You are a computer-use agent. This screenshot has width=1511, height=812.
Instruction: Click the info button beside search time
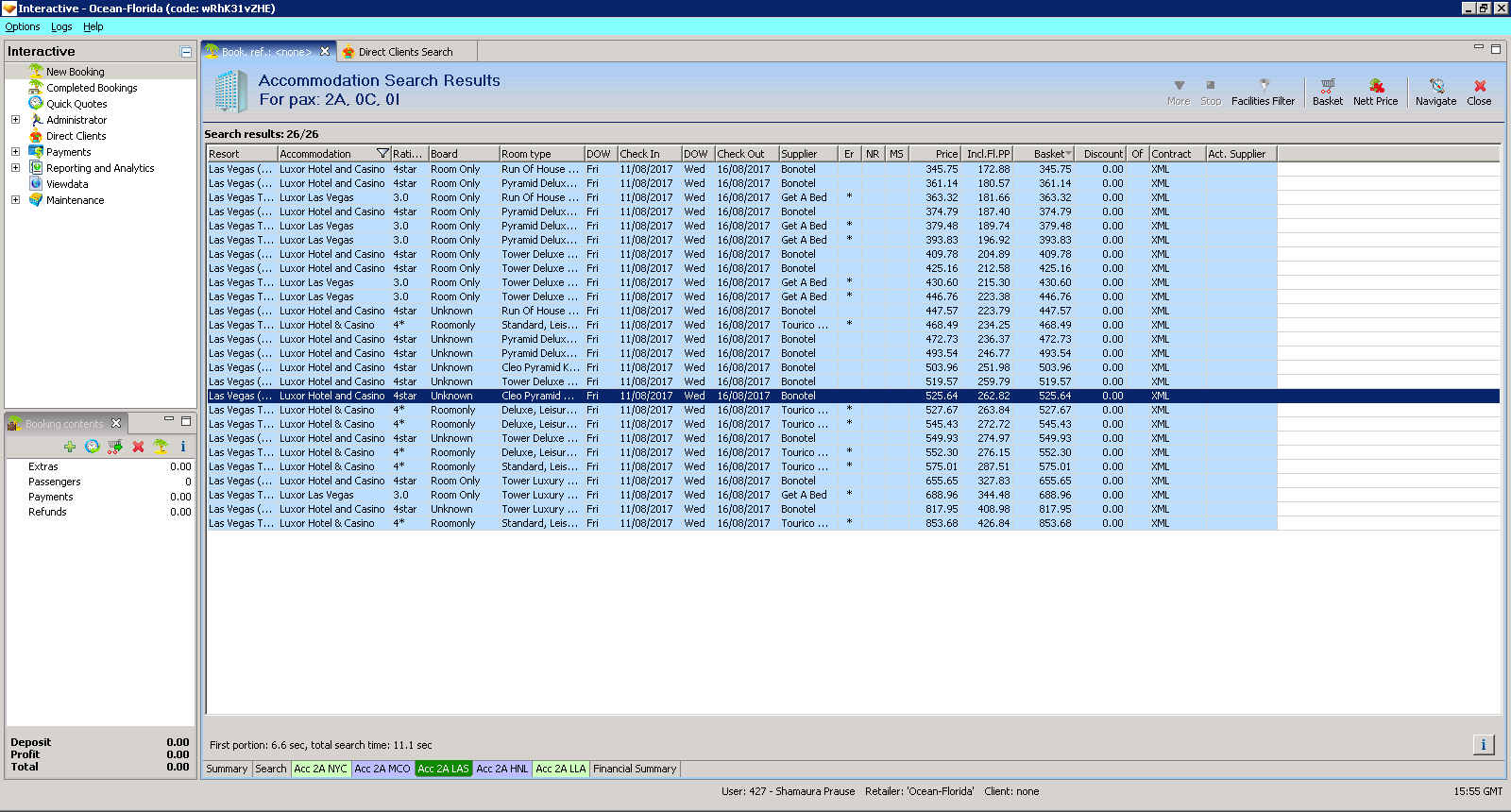coord(1484,745)
